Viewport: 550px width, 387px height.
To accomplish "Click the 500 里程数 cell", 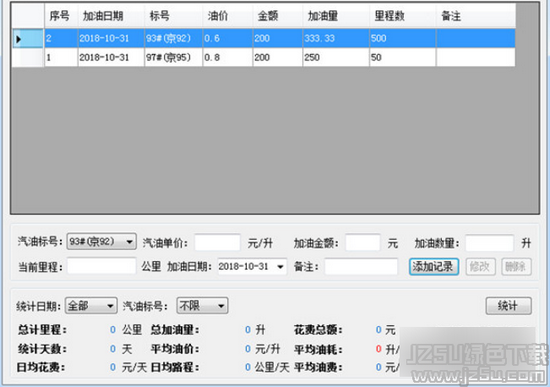I will point(403,38).
